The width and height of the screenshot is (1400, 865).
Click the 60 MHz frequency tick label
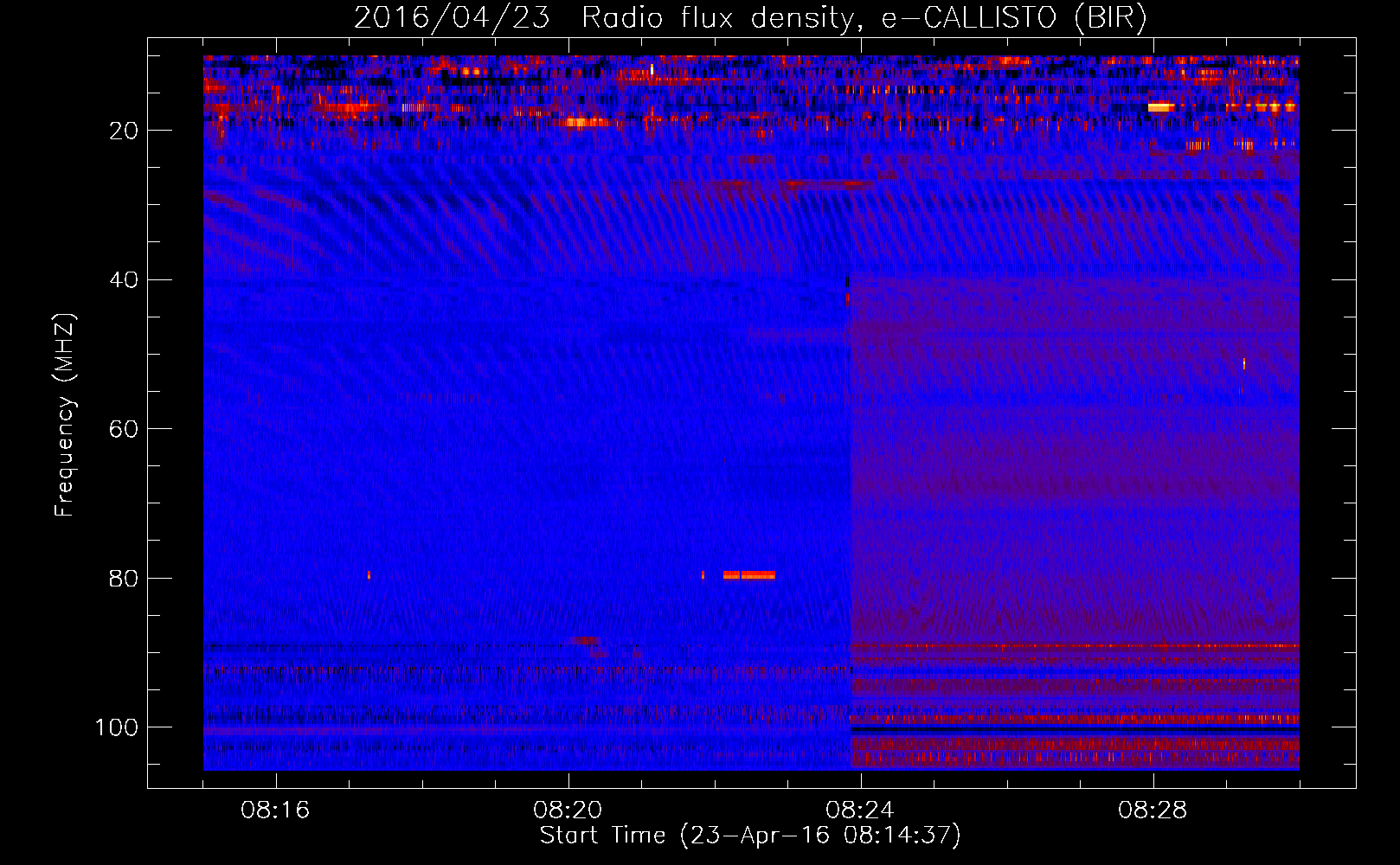click(x=124, y=429)
